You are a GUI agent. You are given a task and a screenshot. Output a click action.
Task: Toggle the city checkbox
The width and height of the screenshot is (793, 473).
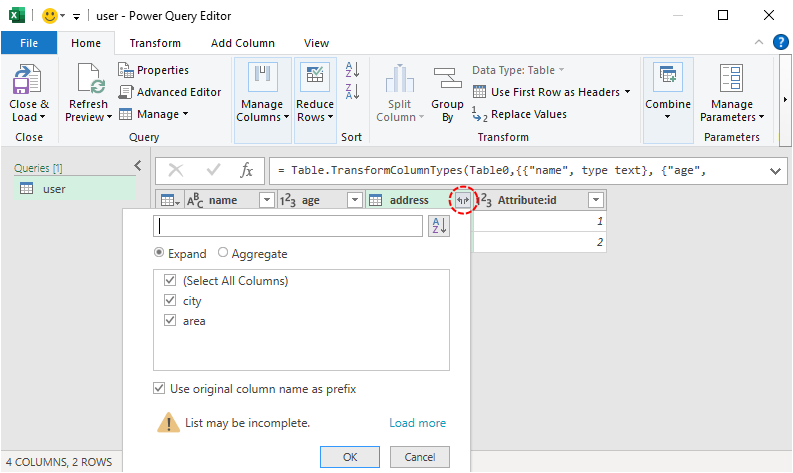[x=170, y=300]
